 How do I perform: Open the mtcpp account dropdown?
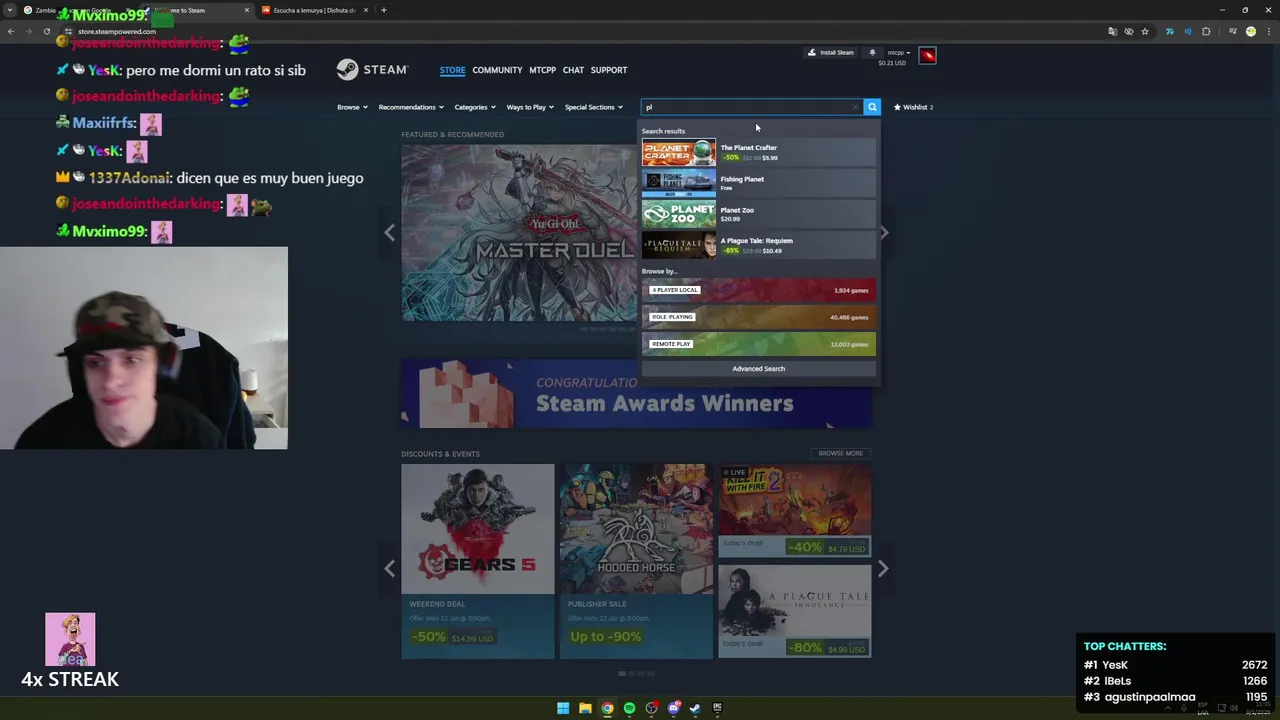898,52
